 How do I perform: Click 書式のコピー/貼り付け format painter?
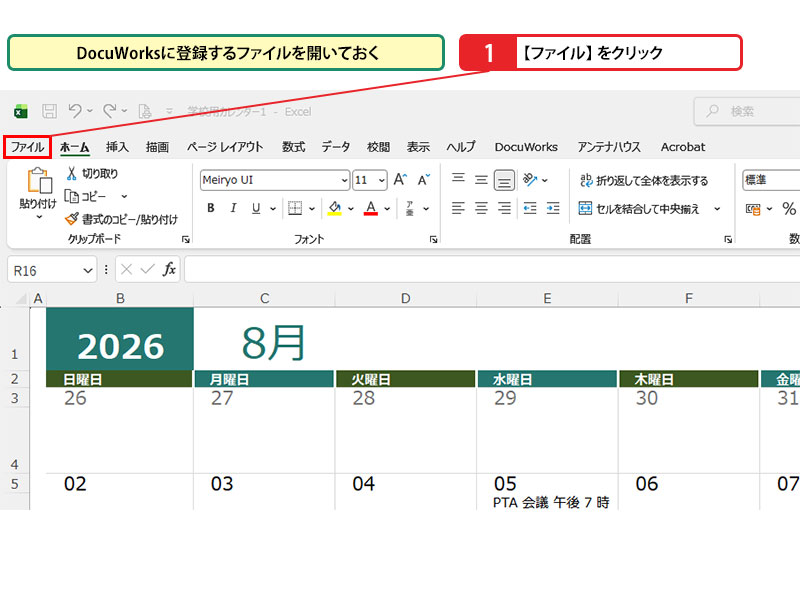(x=121, y=219)
